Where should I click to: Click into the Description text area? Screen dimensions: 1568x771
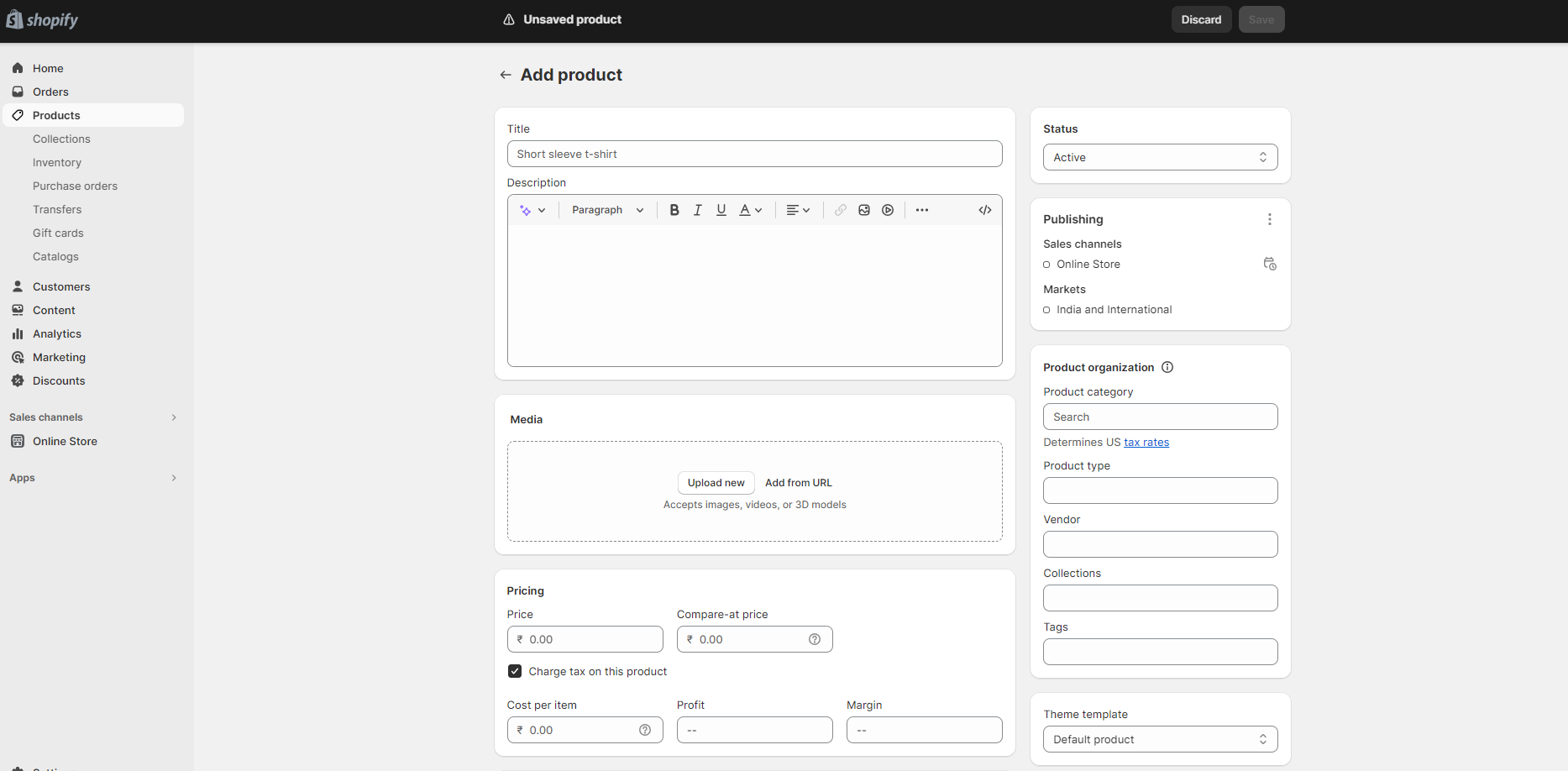(x=754, y=295)
